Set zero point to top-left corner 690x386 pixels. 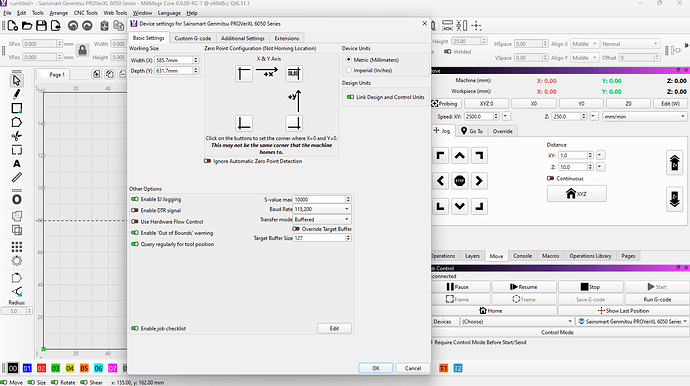point(244,74)
